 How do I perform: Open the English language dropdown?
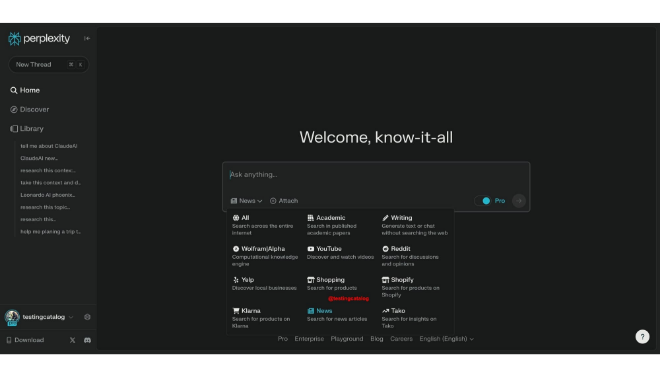[x=447, y=339]
